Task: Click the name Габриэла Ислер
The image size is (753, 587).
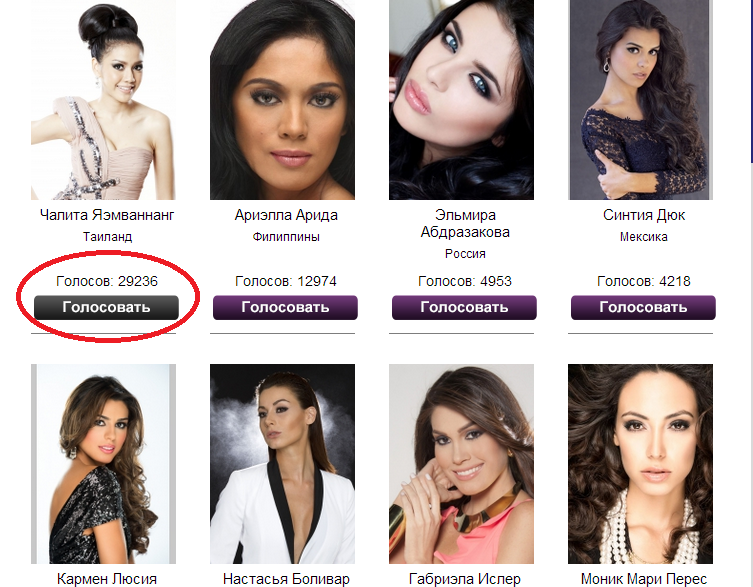Action: [465, 579]
